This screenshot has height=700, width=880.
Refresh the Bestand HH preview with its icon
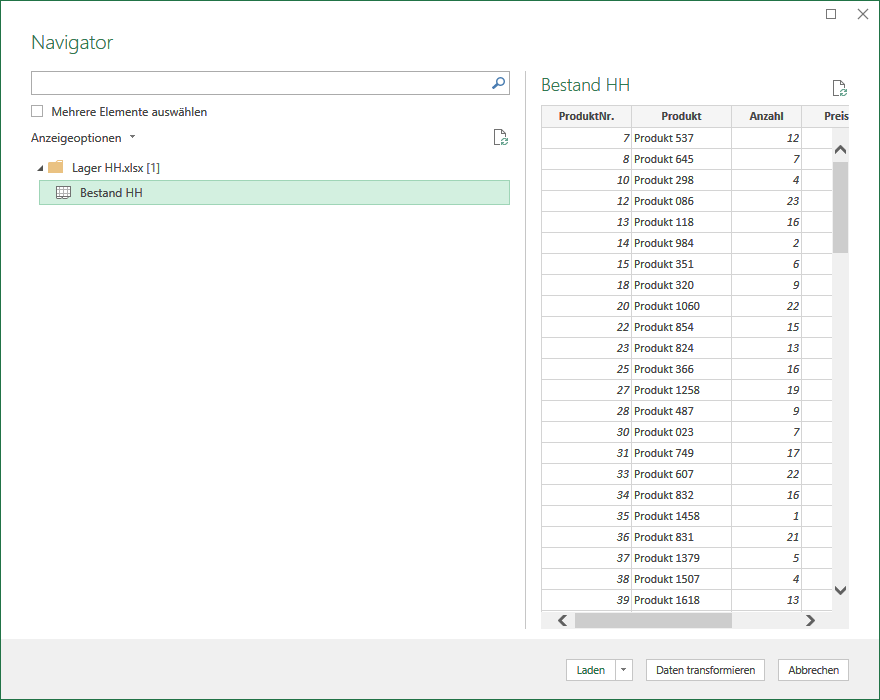point(840,88)
